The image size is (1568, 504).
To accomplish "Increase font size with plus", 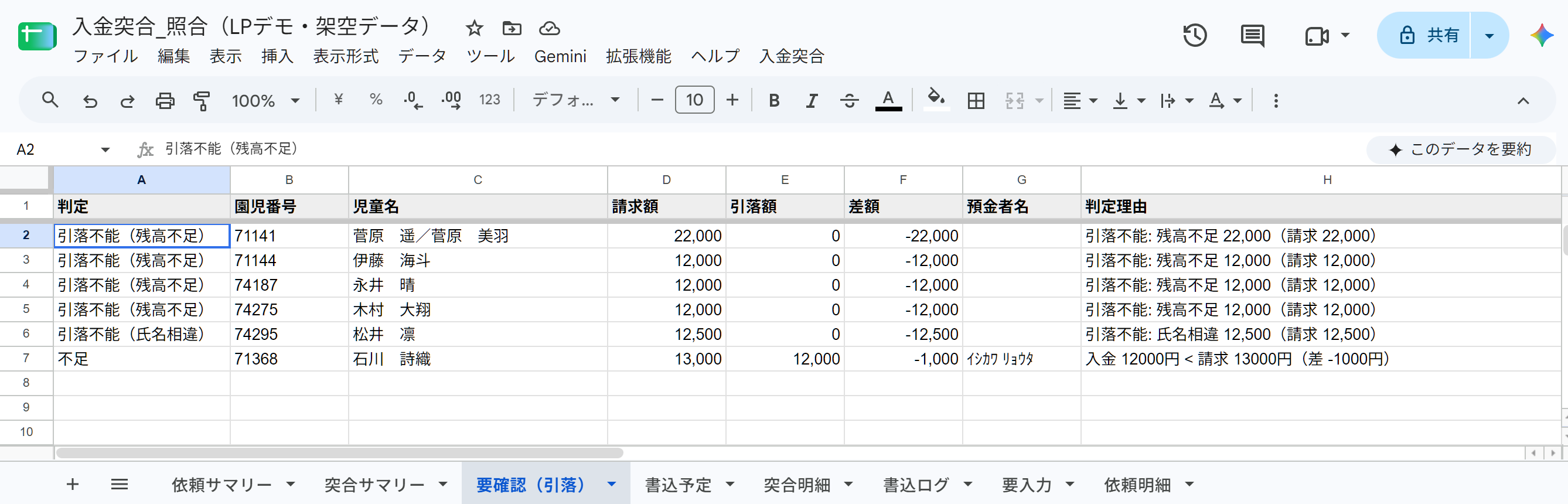I will point(732,100).
